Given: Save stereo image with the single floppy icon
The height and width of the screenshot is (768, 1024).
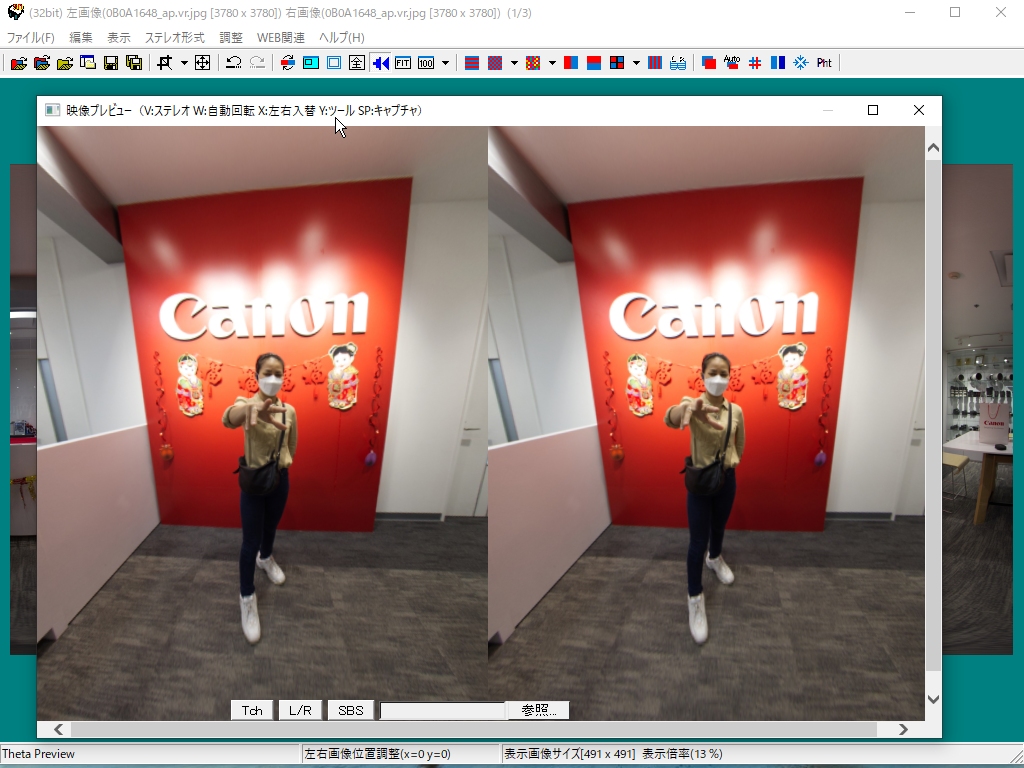Looking at the screenshot, I should pyautogui.click(x=111, y=63).
